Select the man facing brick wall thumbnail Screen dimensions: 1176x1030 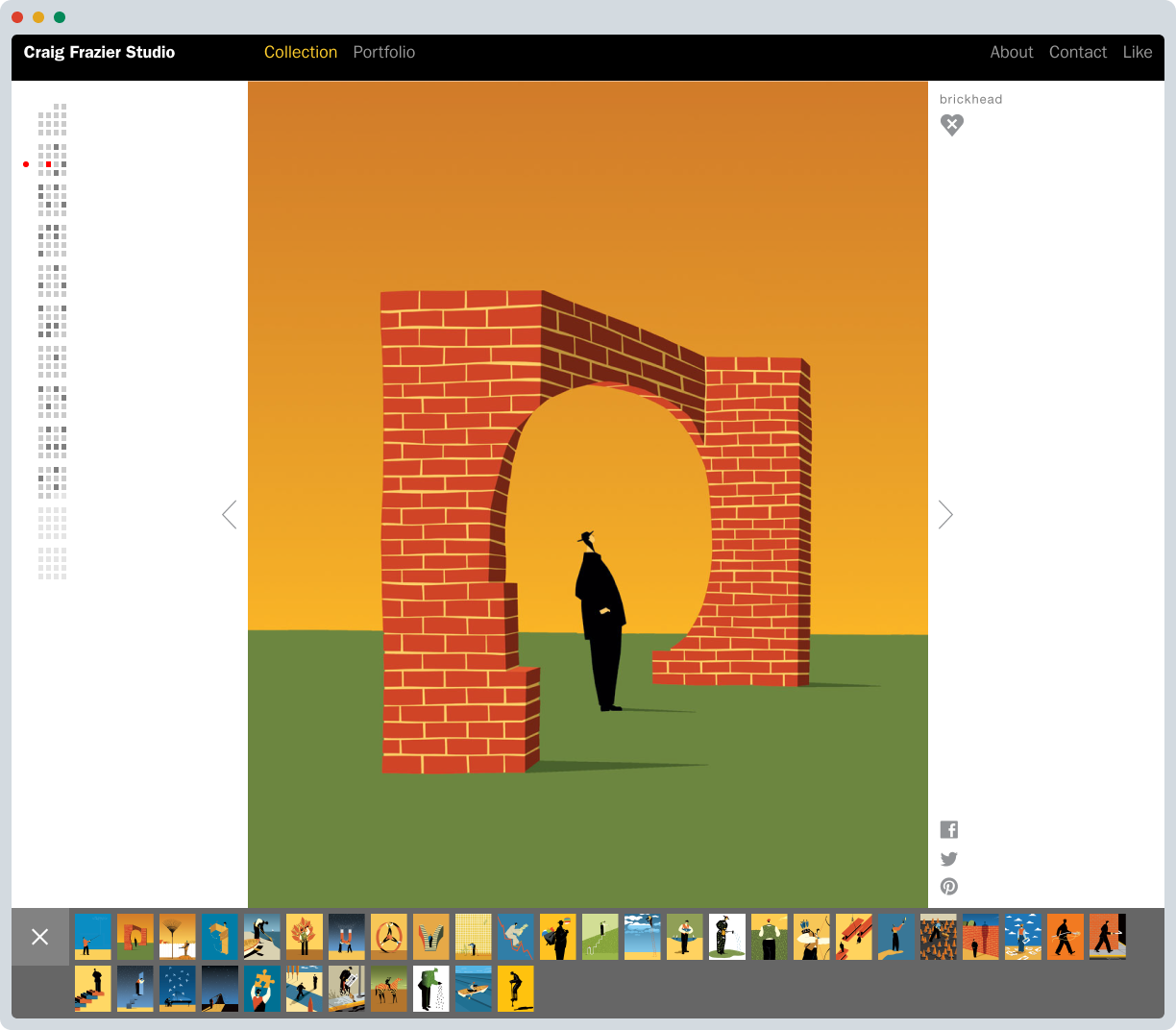click(x=981, y=937)
